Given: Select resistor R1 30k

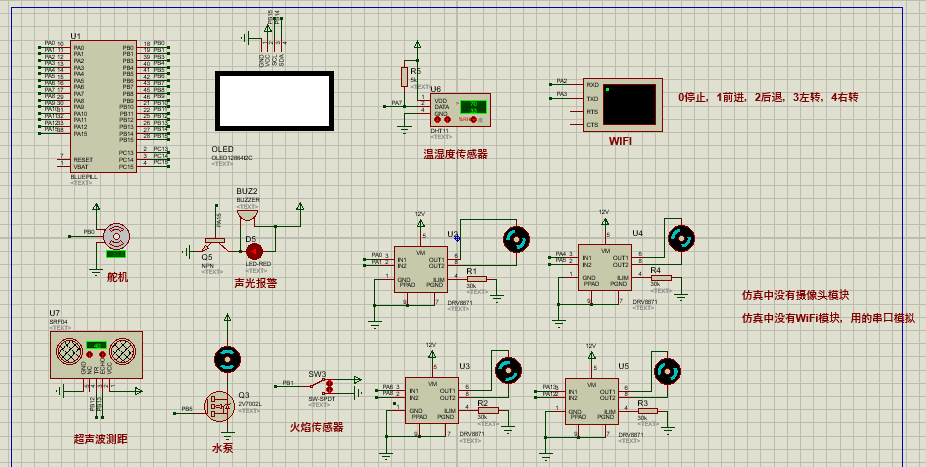Looking at the screenshot, I should click(477, 279).
